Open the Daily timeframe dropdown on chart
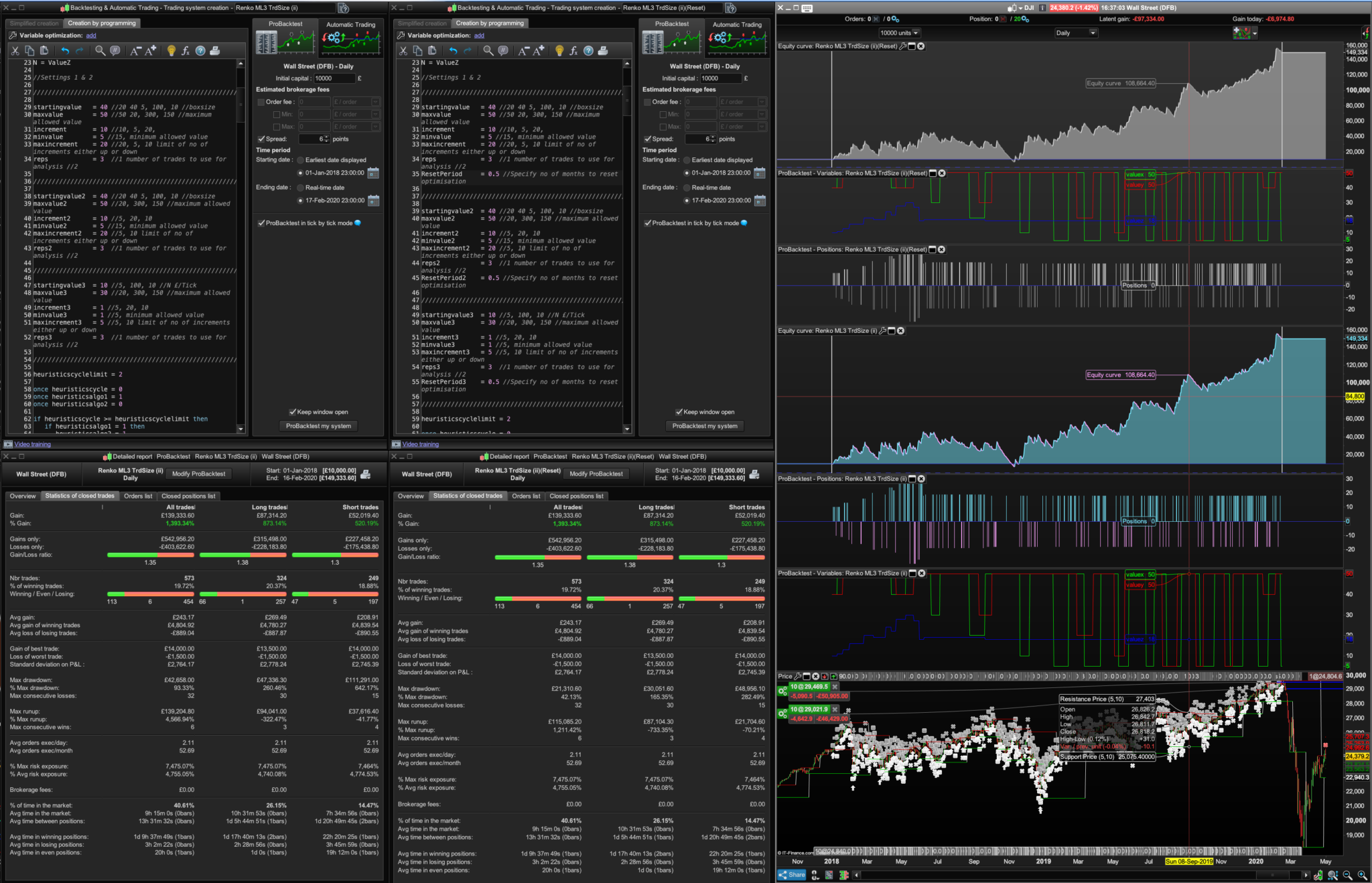1372x883 pixels. [x=1075, y=33]
